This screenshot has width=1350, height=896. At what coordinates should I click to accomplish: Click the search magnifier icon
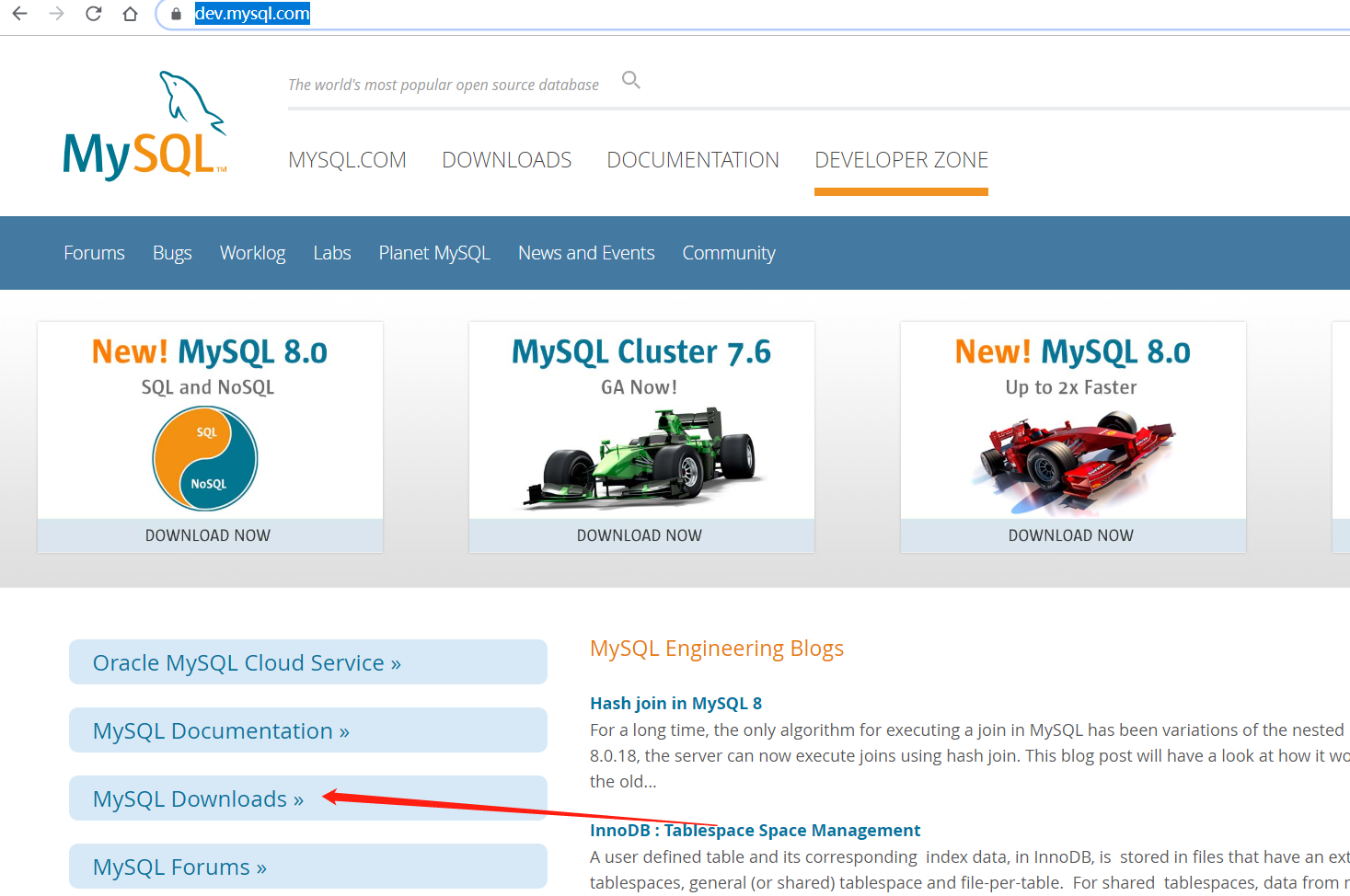click(x=630, y=79)
